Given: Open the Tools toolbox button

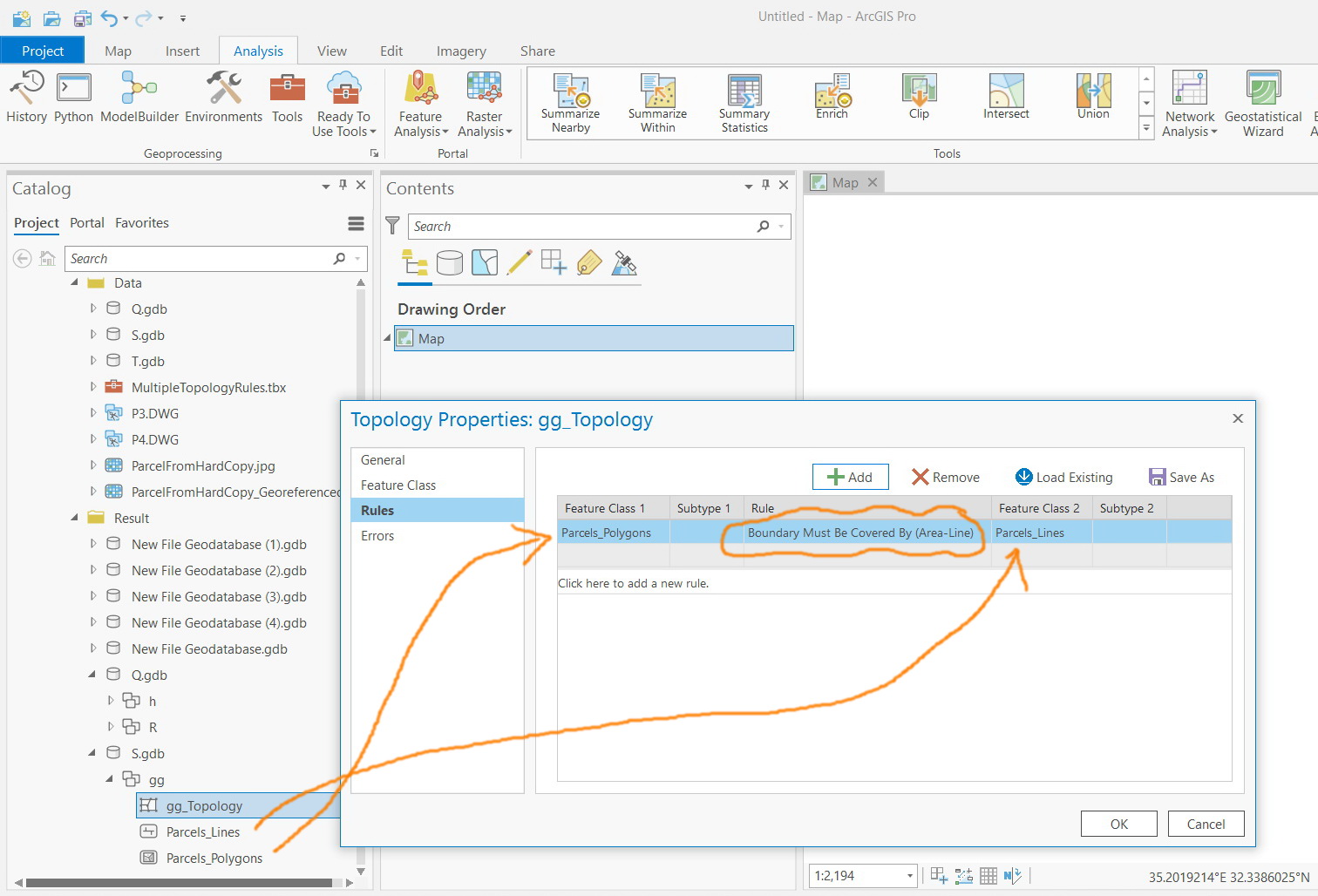Looking at the screenshot, I should (x=287, y=98).
